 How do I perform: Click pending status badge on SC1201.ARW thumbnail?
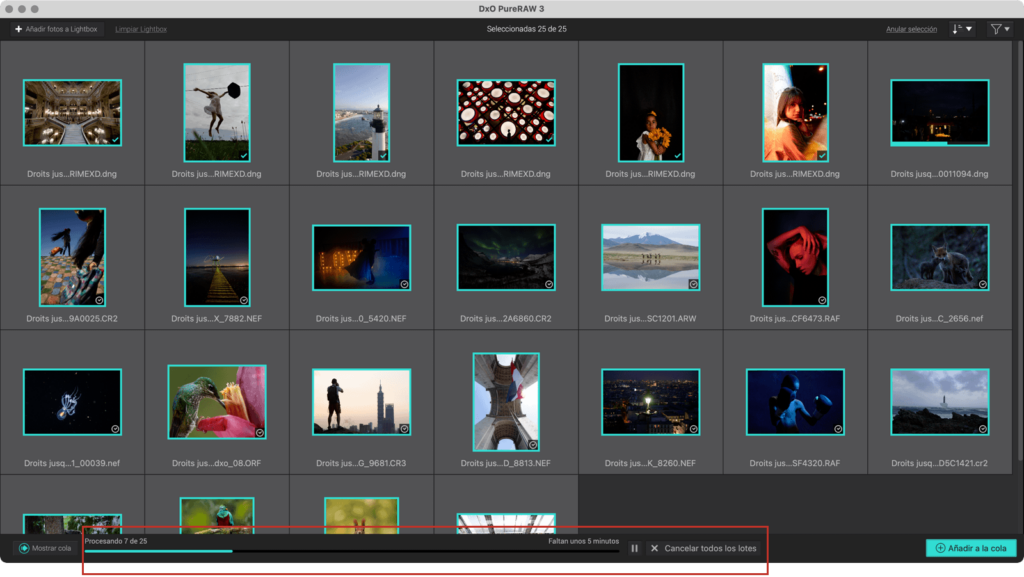pyautogui.click(x=694, y=284)
